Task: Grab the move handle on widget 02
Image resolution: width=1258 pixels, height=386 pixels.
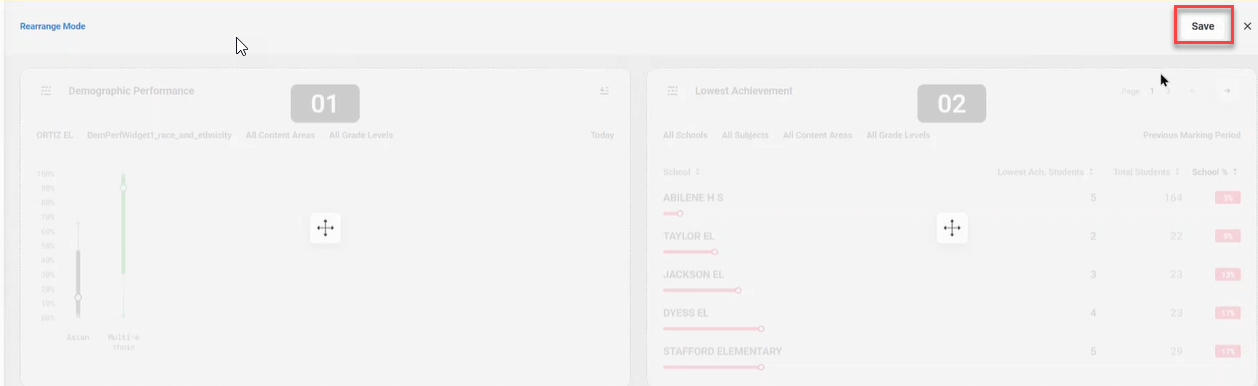Action: coord(952,228)
